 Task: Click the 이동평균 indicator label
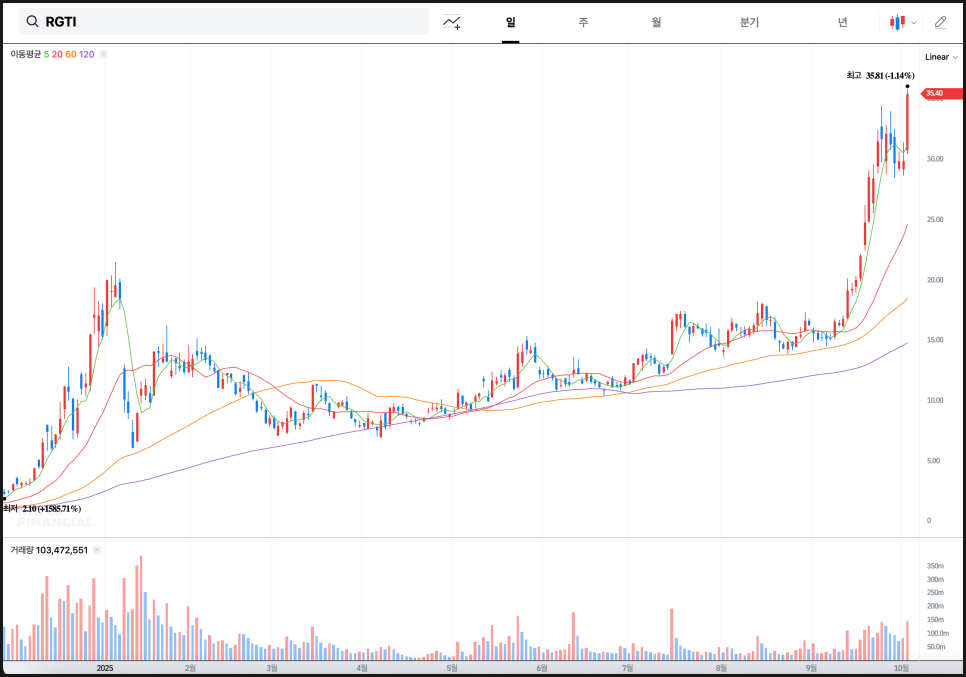[x=26, y=54]
